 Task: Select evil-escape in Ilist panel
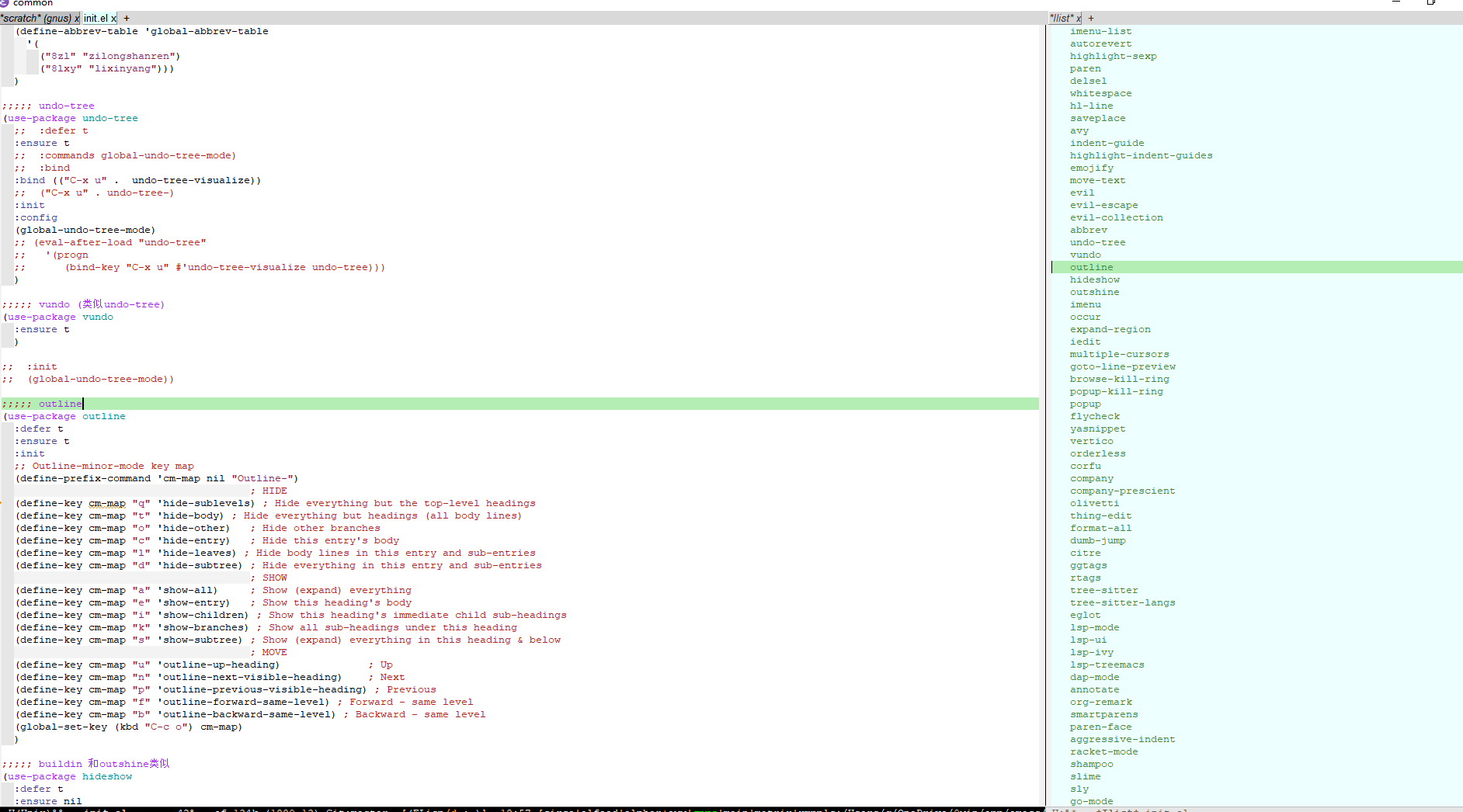point(1103,205)
